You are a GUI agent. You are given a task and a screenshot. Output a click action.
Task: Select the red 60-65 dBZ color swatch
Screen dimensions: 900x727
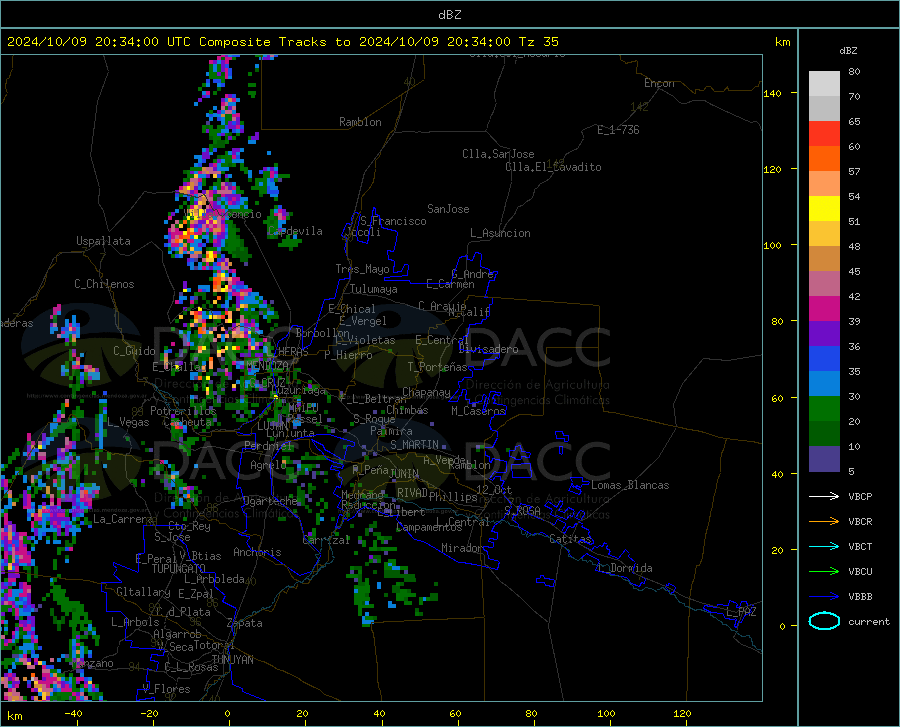[x=824, y=134]
